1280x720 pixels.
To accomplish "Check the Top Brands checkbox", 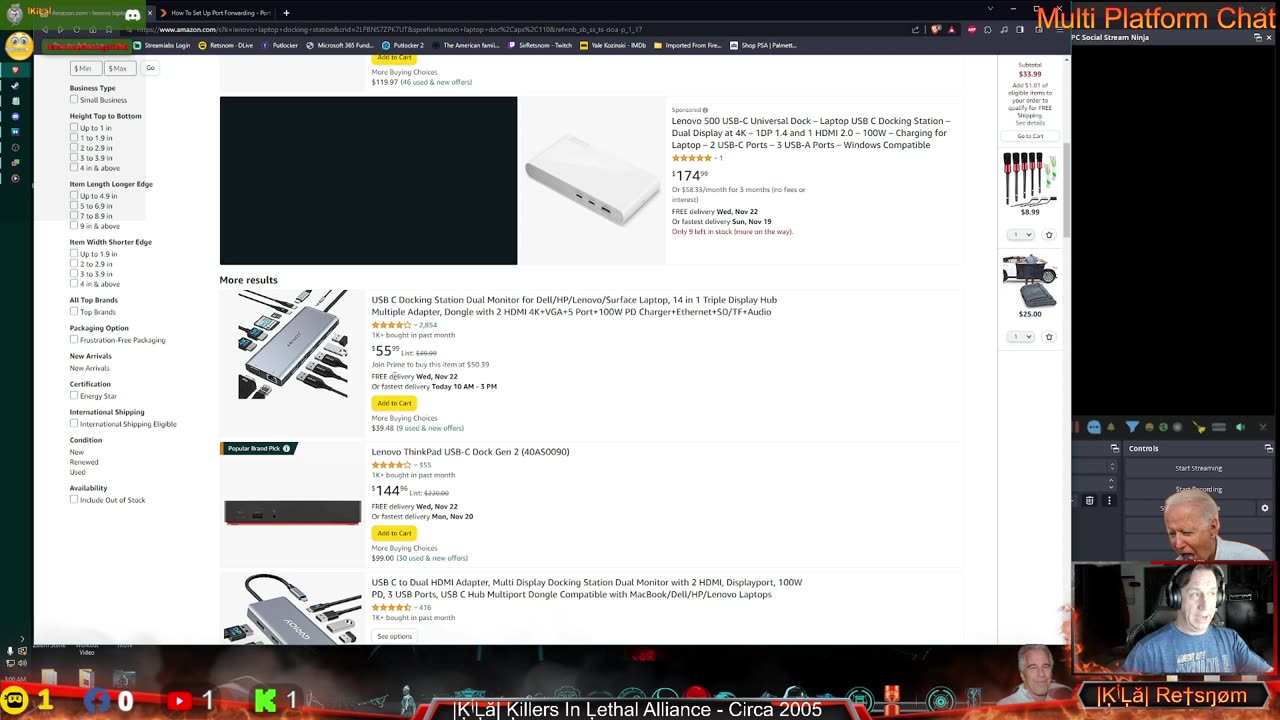I will click(x=74, y=312).
